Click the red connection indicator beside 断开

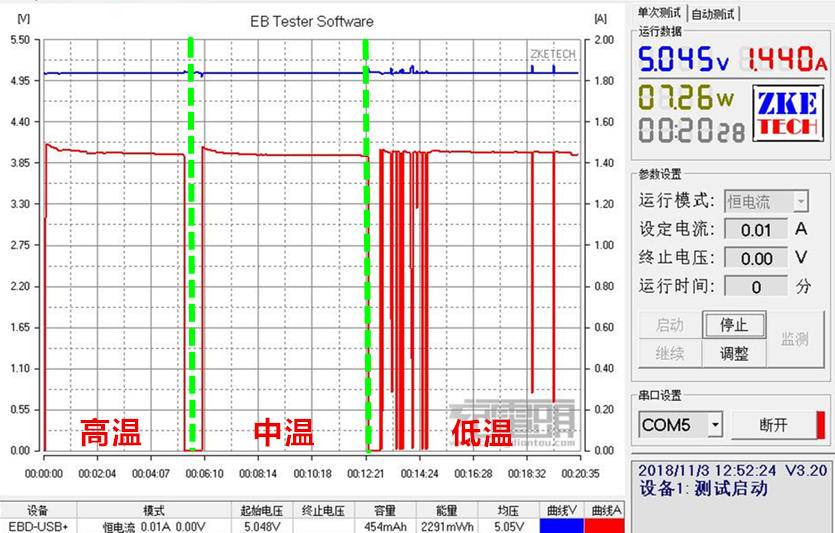820,425
